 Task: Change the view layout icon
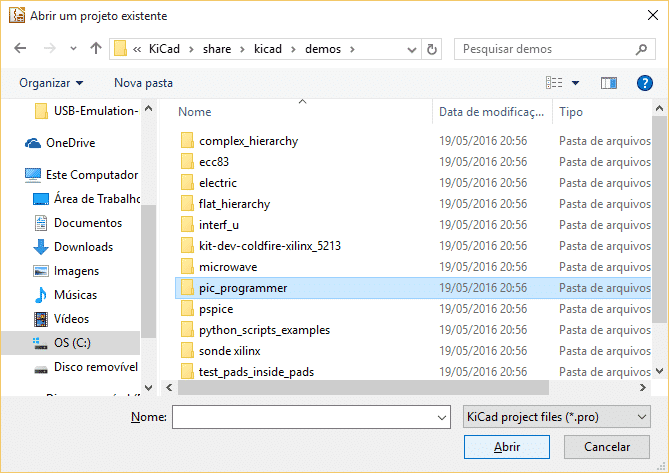click(x=554, y=83)
